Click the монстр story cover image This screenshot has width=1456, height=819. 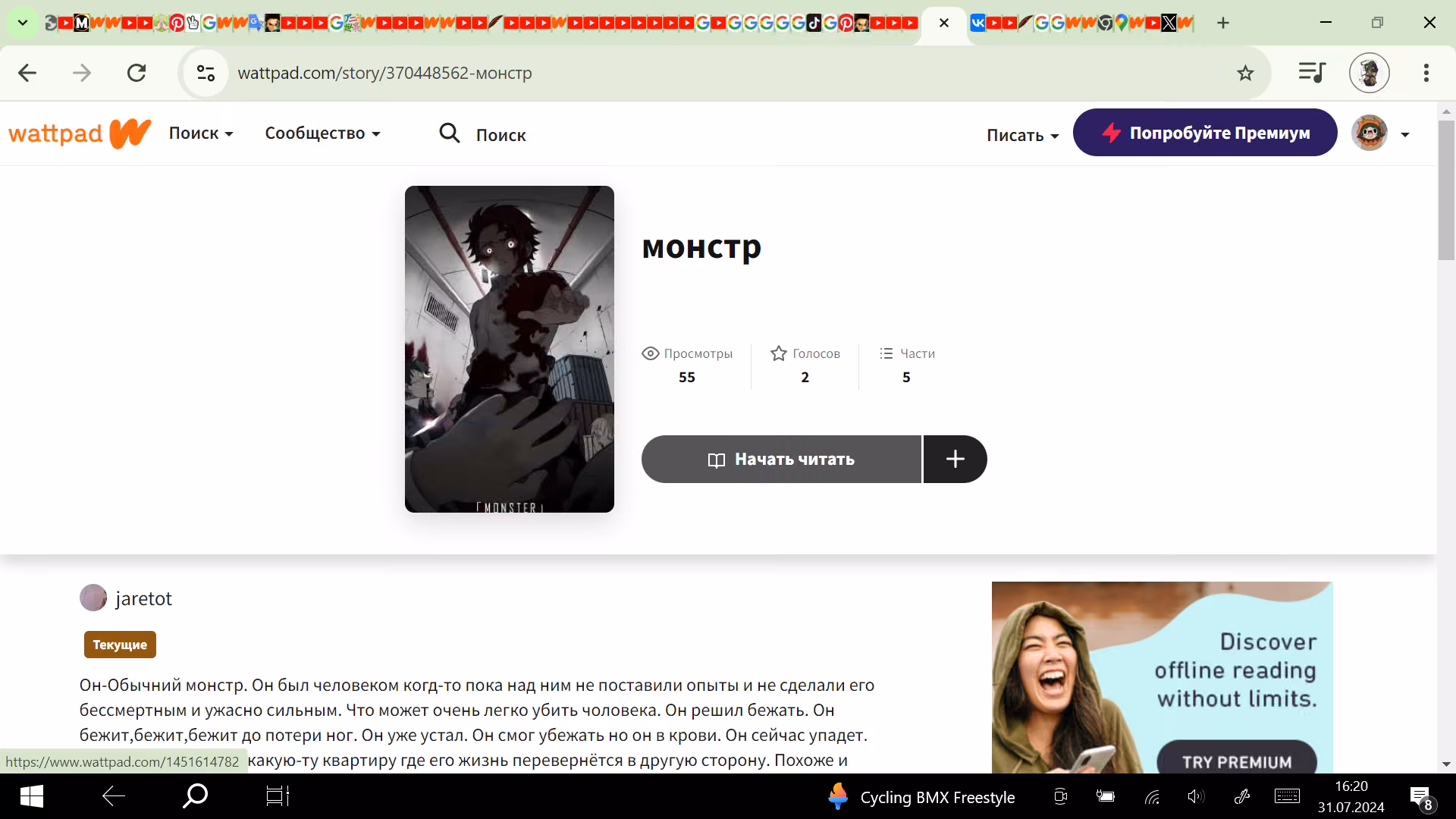510,349
